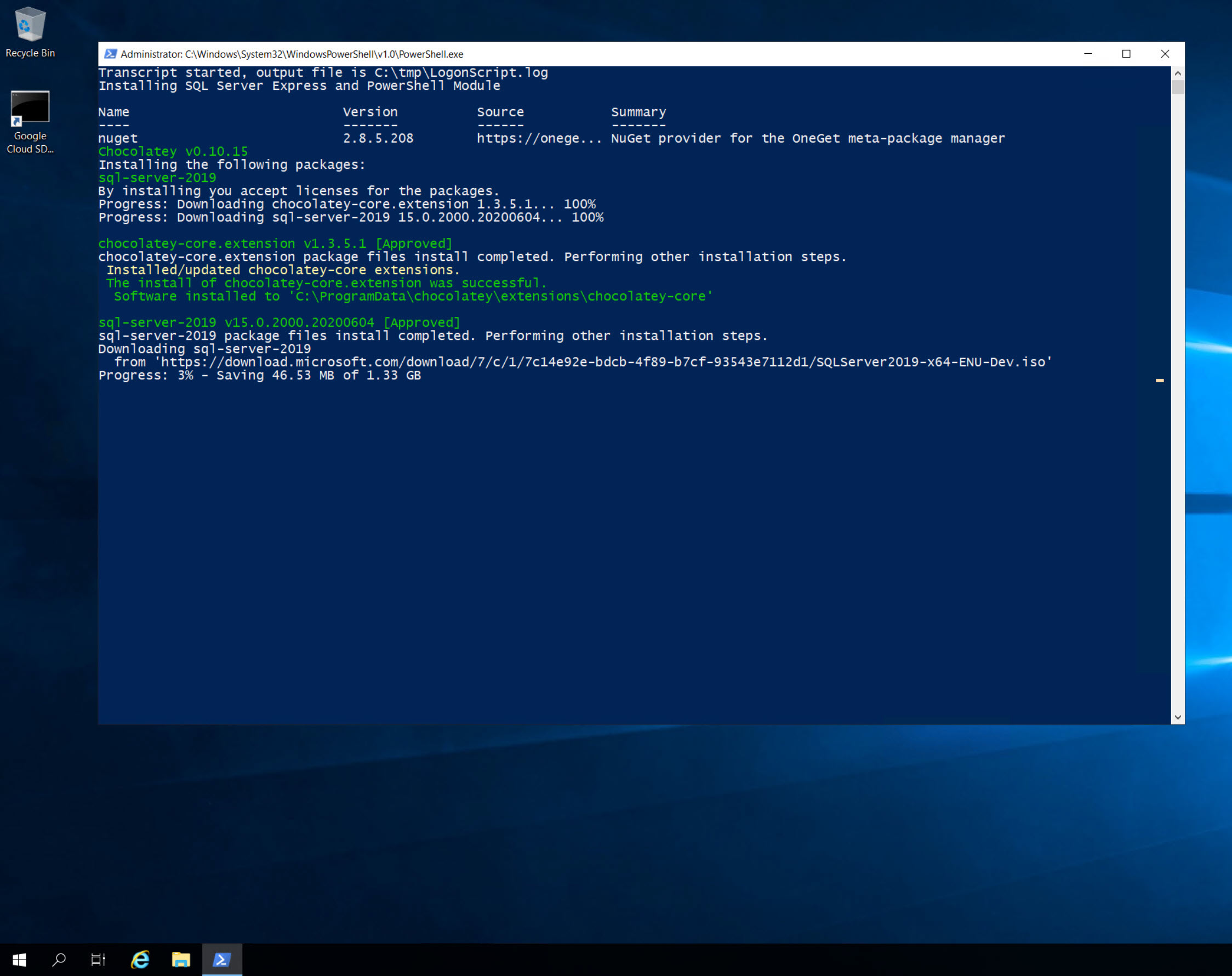Viewport: 1232px width, 976px height.
Task: Click the download progress line text
Action: point(259,376)
